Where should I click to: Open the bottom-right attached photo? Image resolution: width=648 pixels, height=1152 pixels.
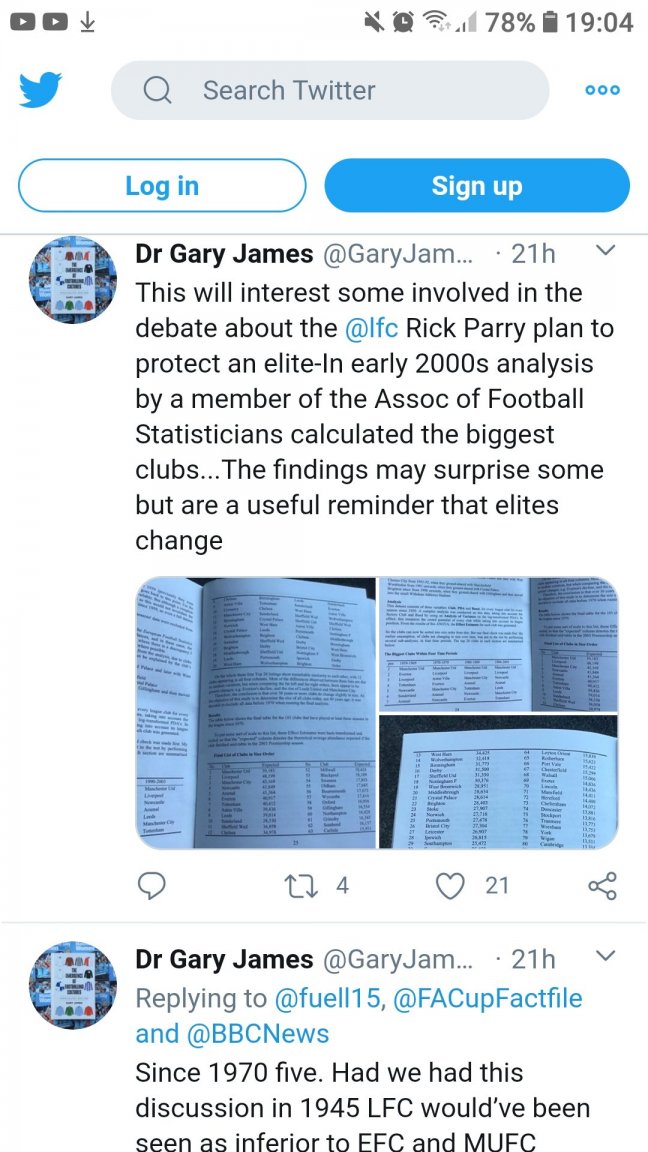pyautogui.click(x=497, y=783)
